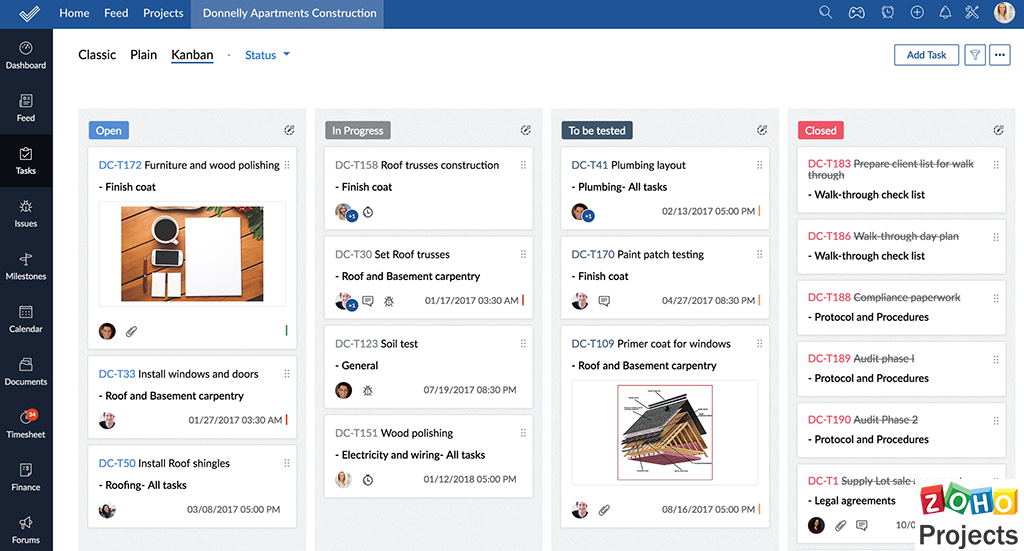Toggle the check icon on In Progress column

(x=526, y=130)
